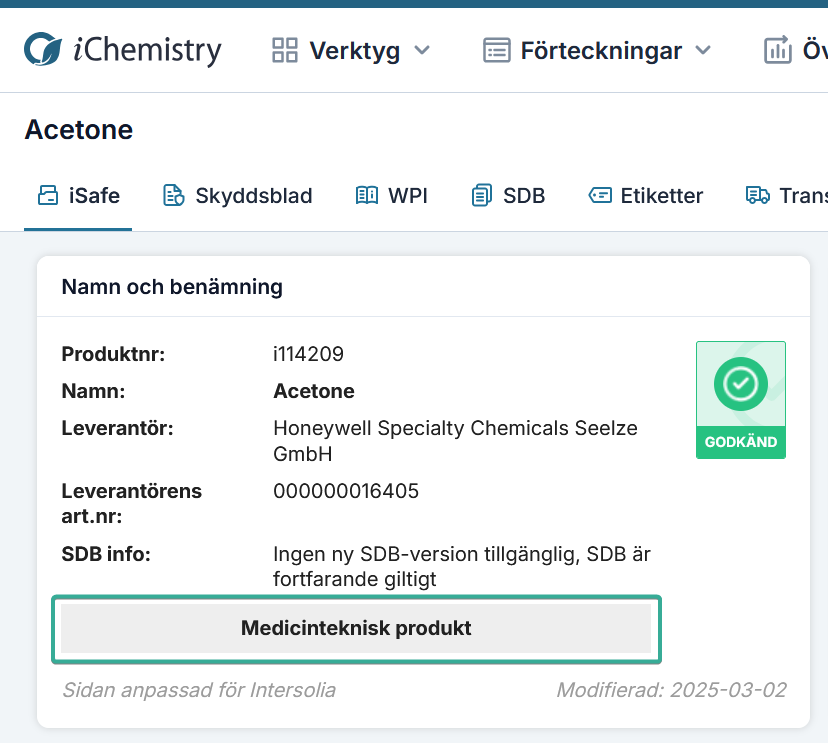Click the Produktnr label
The width and height of the screenshot is (828, 743).
(x=113, y=354)
